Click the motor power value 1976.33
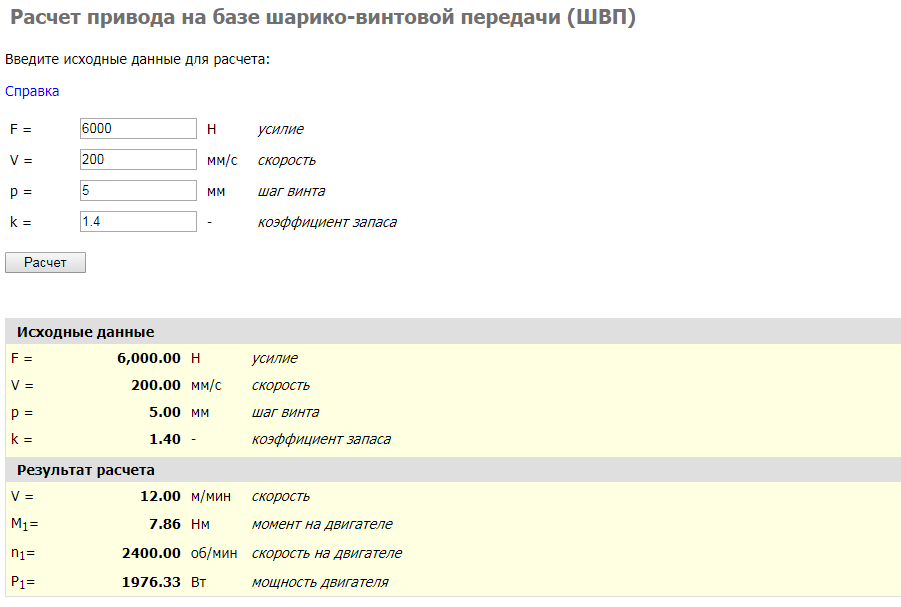This screenshot has width=901, height=607. tap(151, 582)
